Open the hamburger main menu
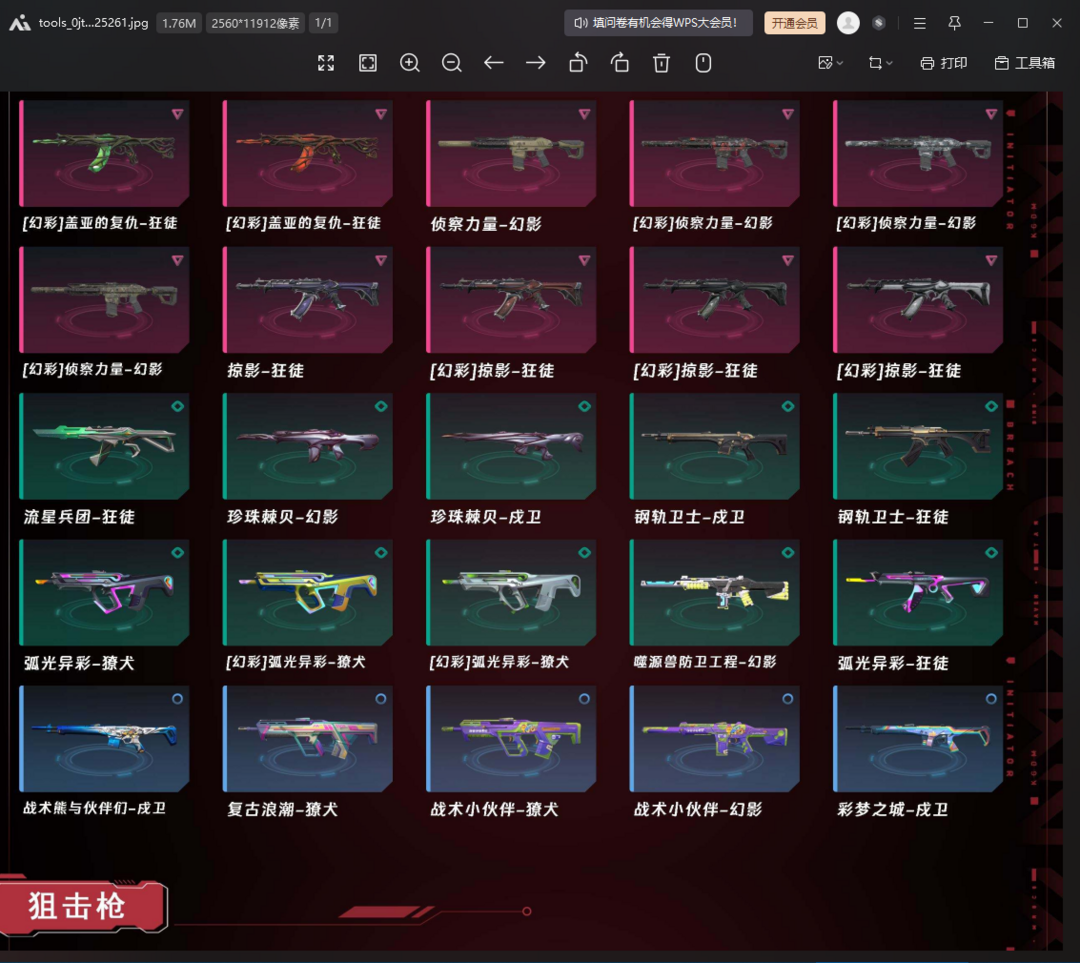Screen dimensions: 1080x963 [x=920, y=23]
